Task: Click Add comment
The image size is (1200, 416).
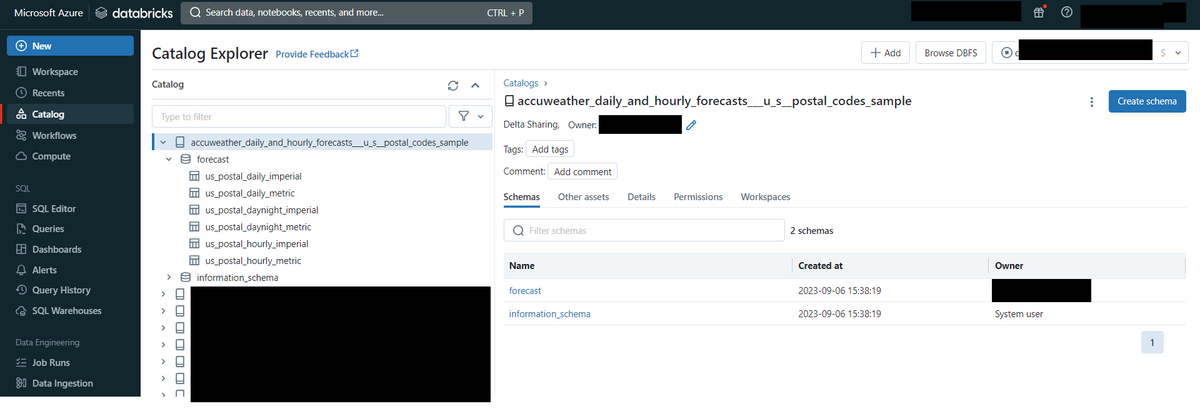Action: point(581,172)
